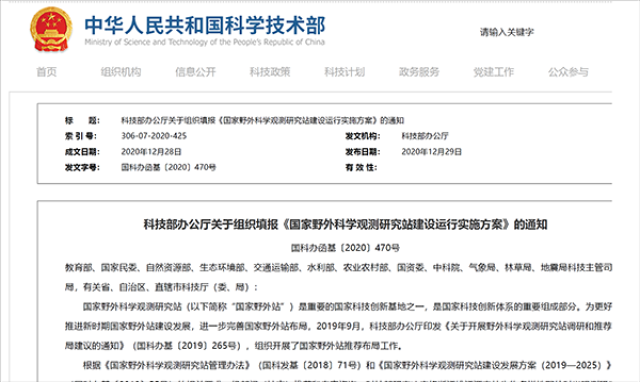
Task: Open the 首页 home menu item
Action: pyautogui.click(x=47, y=72)
